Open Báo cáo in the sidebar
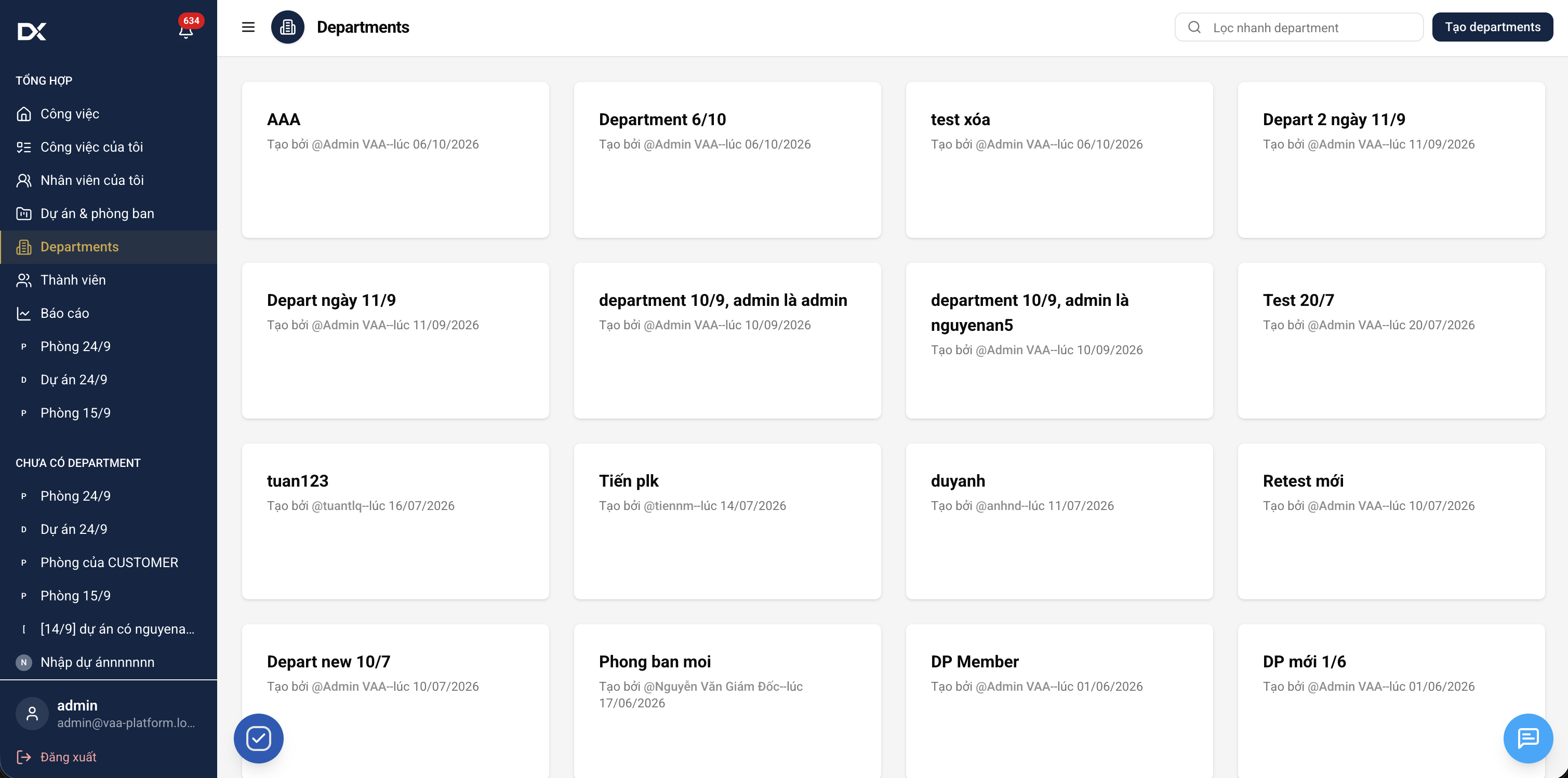This screenshot has width=1568, height=778. point(109,313)
